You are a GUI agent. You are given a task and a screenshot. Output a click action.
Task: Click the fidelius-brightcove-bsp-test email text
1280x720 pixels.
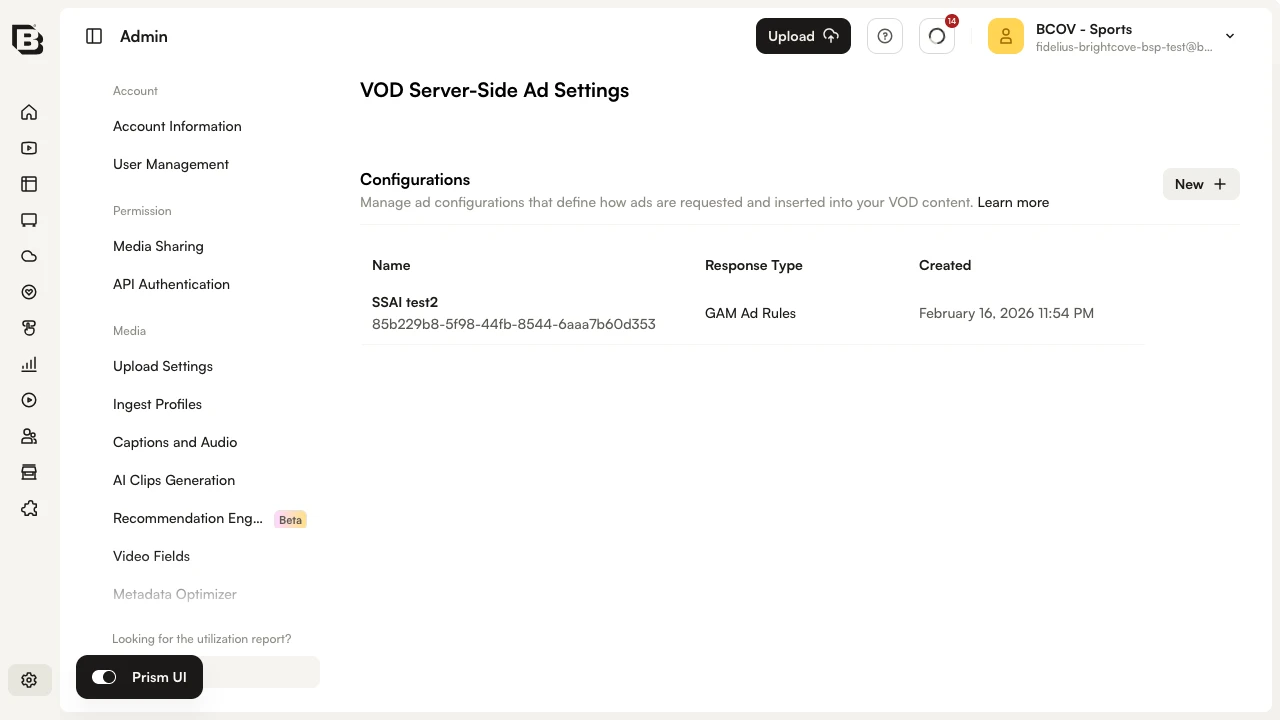tap(1124, 47)
